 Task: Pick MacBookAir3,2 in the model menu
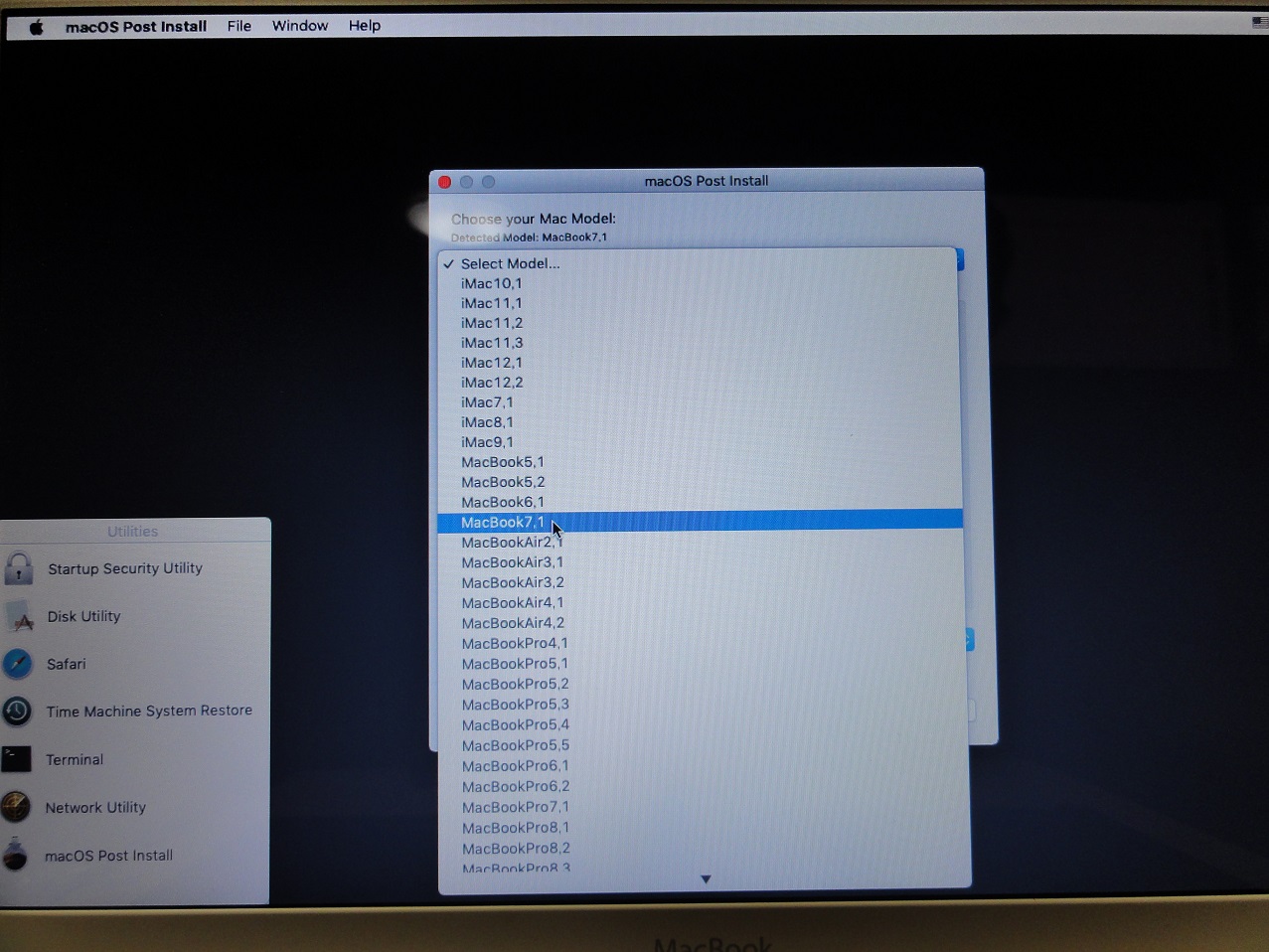click(x=701, y=582)
